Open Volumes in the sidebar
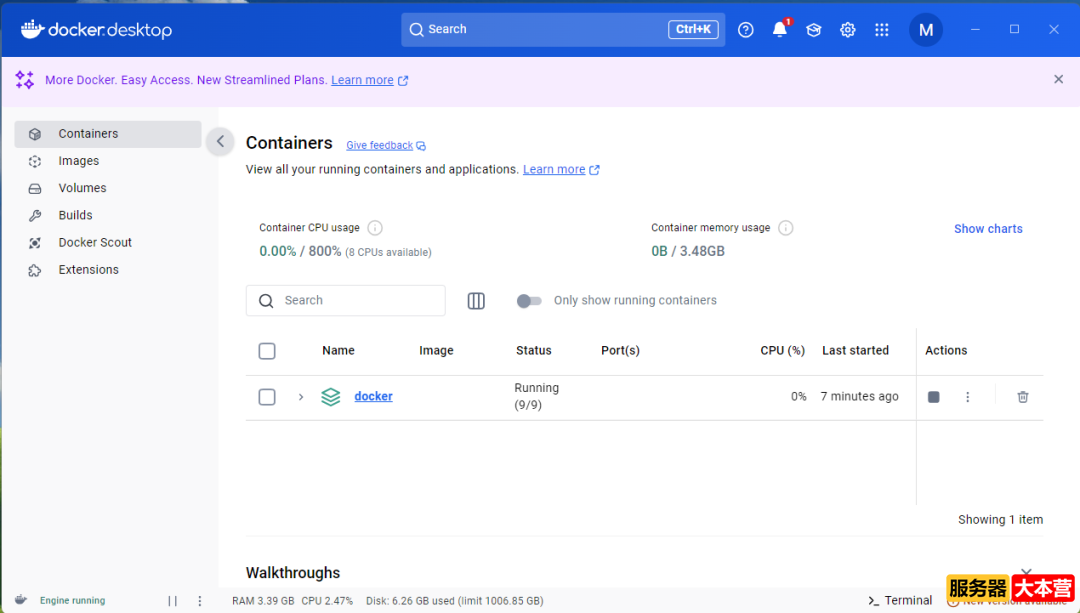Viewport: 1080px width, 613px height. (108, 188)
